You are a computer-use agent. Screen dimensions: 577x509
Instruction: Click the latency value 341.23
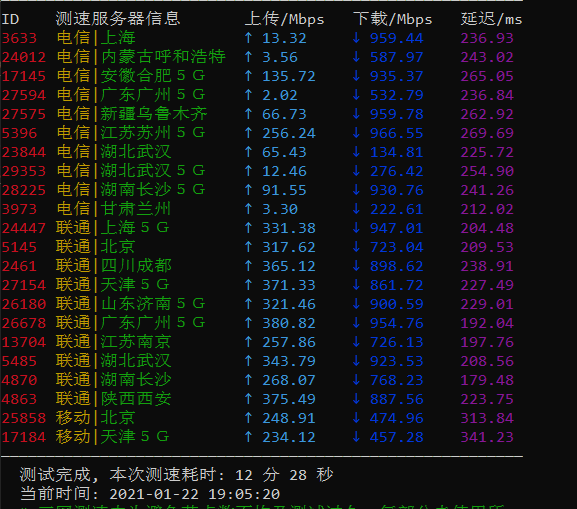[487, 438]
